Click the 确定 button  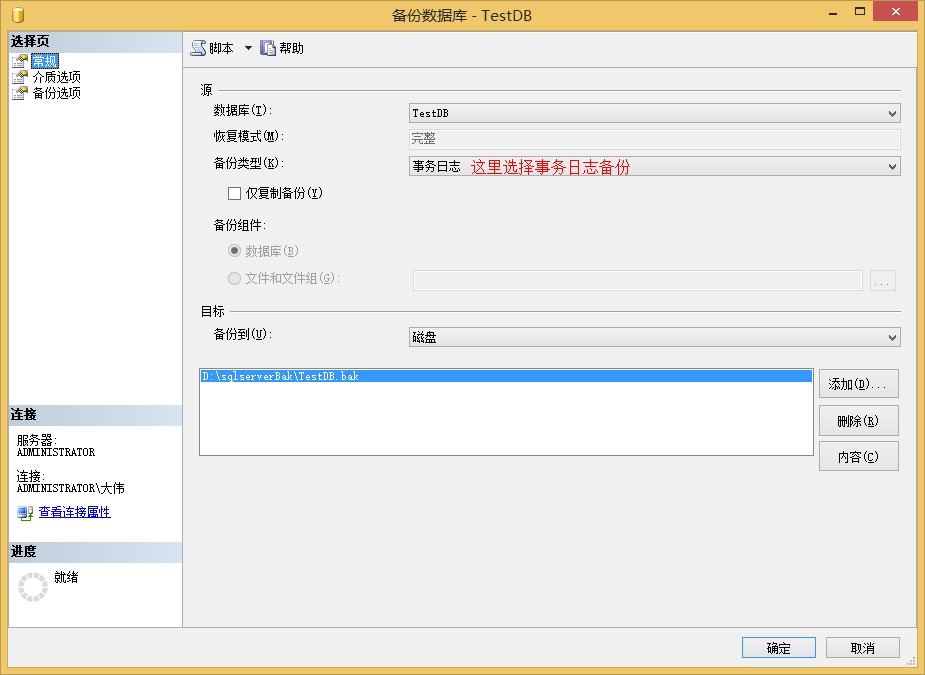pyautogui.click(x=779, y=648)
